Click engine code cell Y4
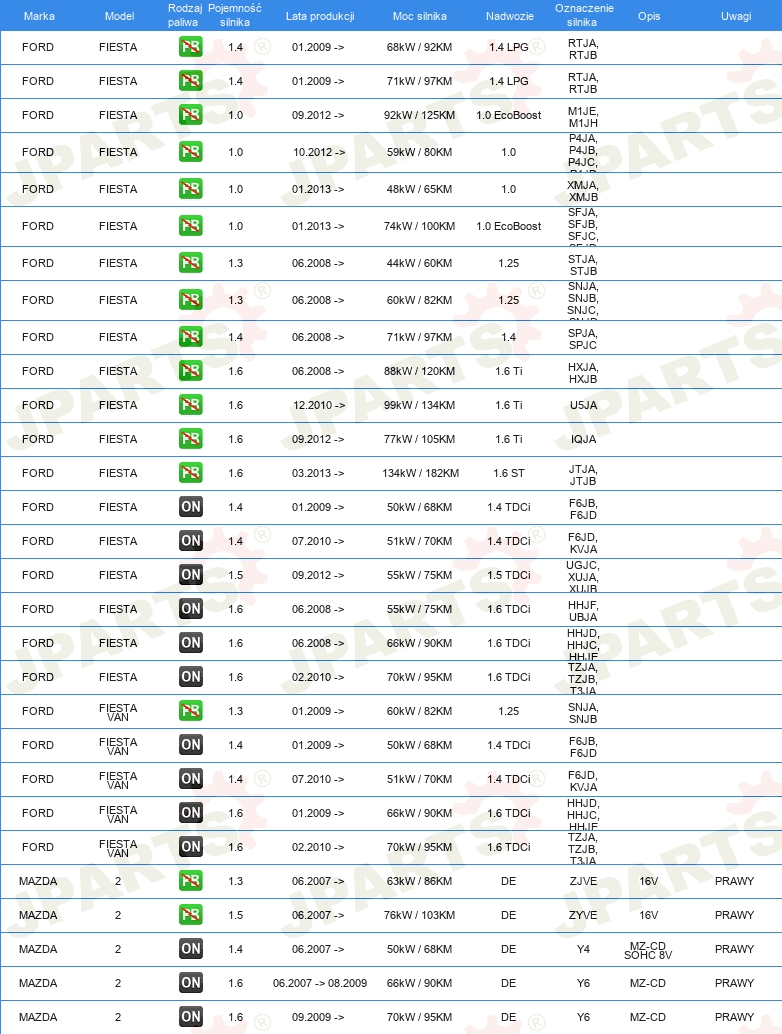Screen dimensions: 782x1034 583,949
